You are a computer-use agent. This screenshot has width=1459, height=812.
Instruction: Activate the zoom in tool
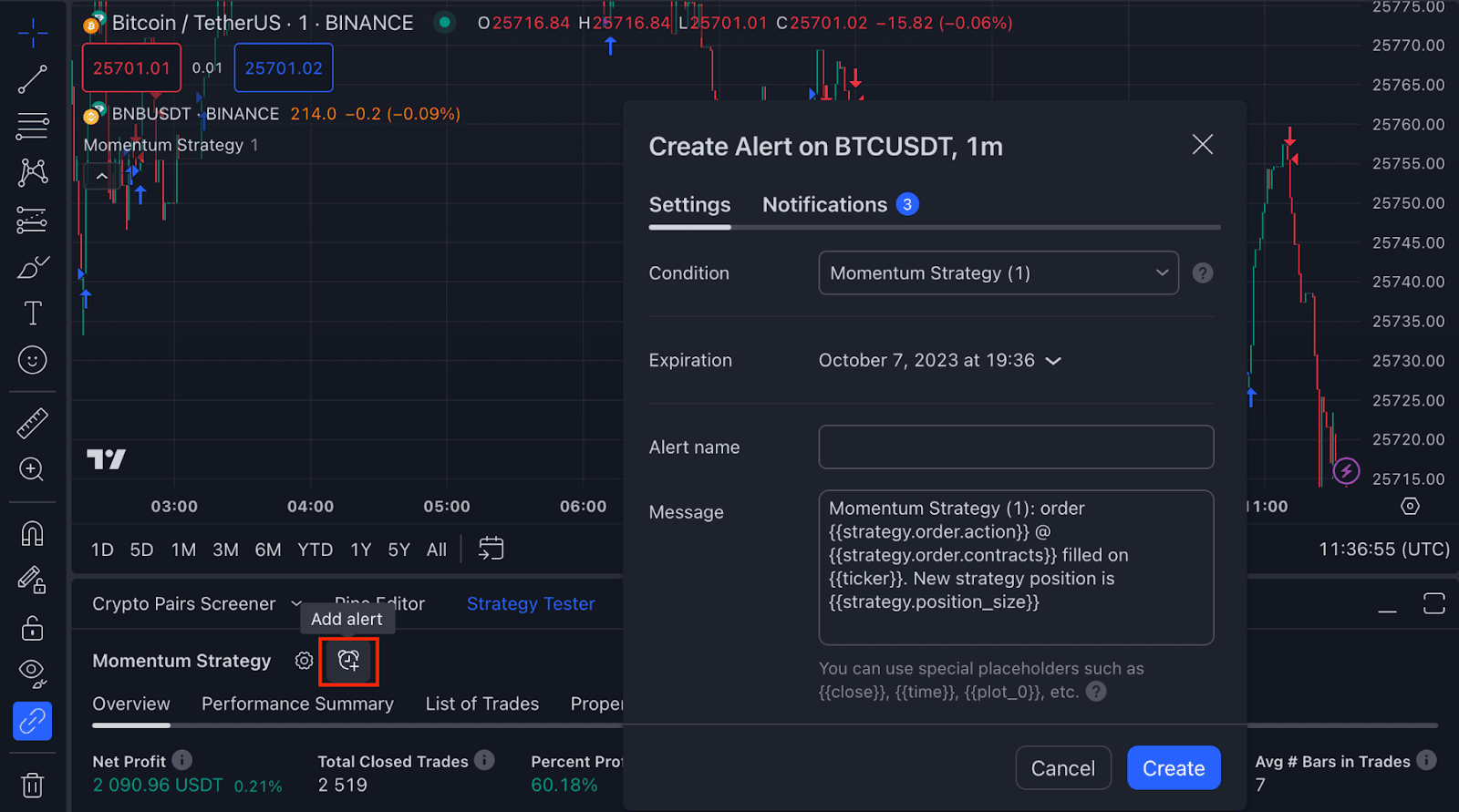(x=33, y=469)
